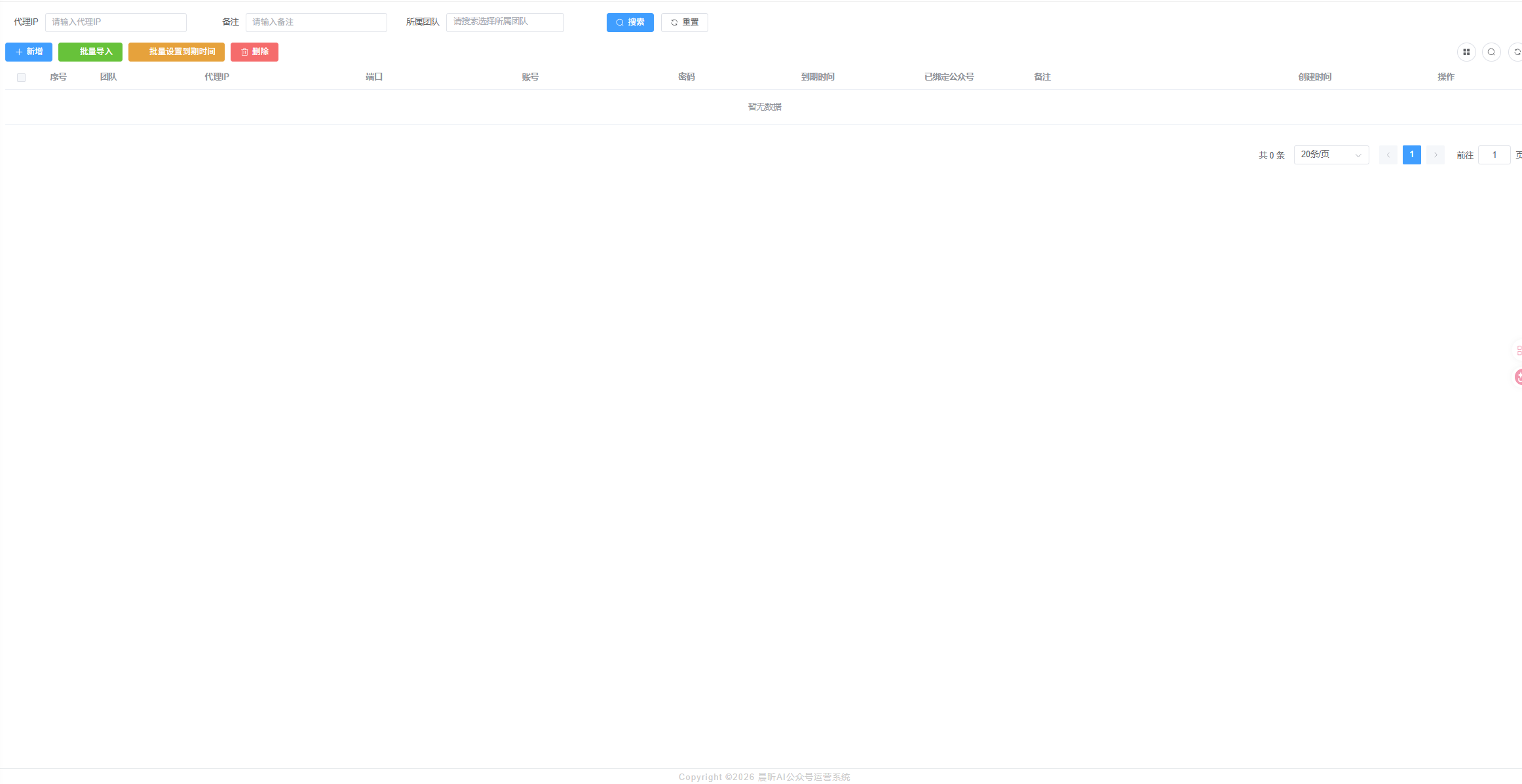
Task: Reset filters with the 重置 button
Action: click(x=684, y=22)
